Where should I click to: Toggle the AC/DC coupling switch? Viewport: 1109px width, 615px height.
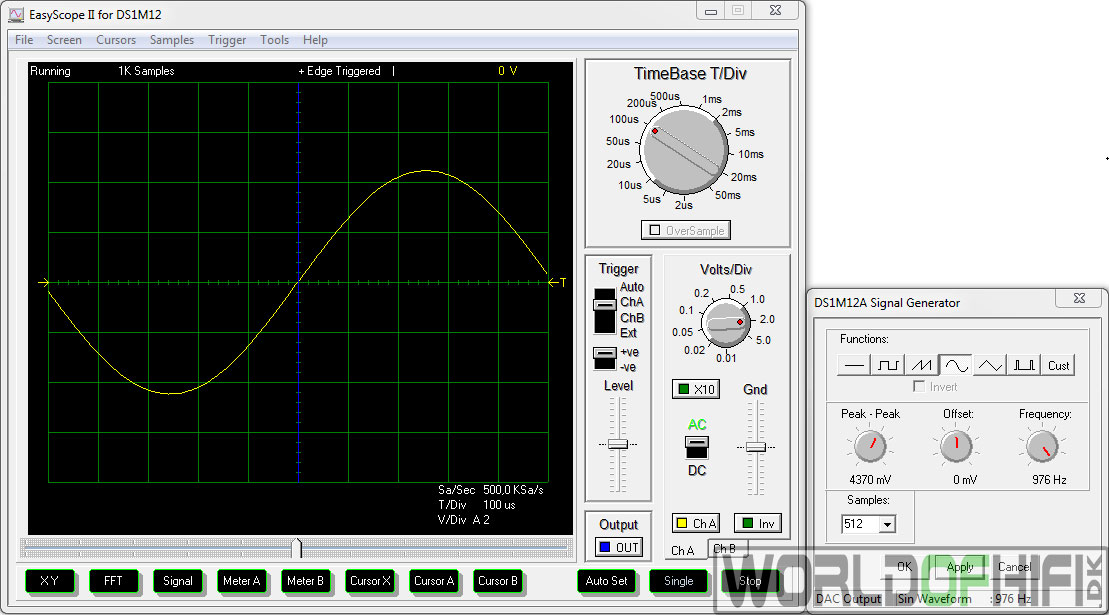tap(697, 447)
